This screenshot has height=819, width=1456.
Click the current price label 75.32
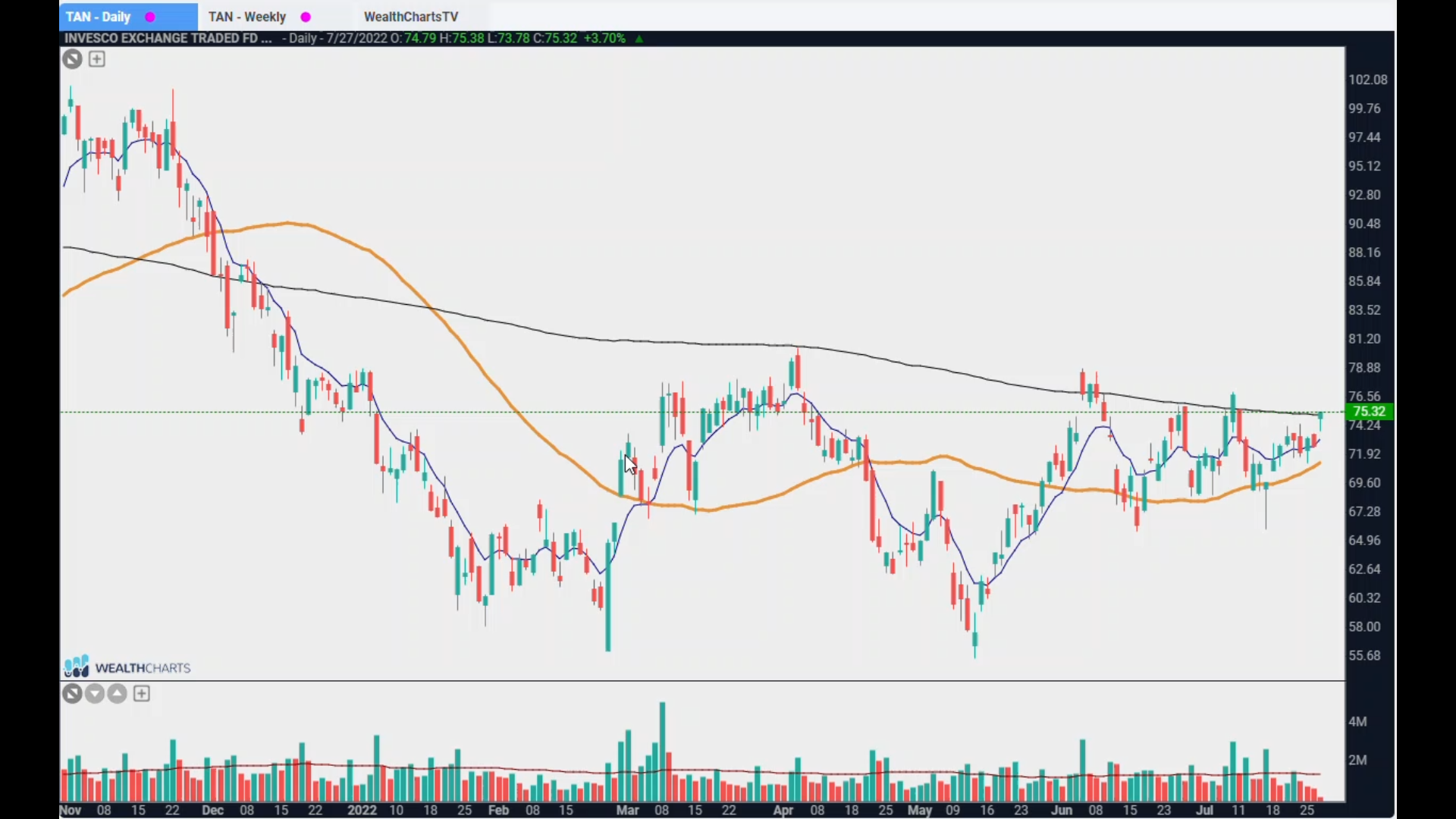pos(1369,412)
